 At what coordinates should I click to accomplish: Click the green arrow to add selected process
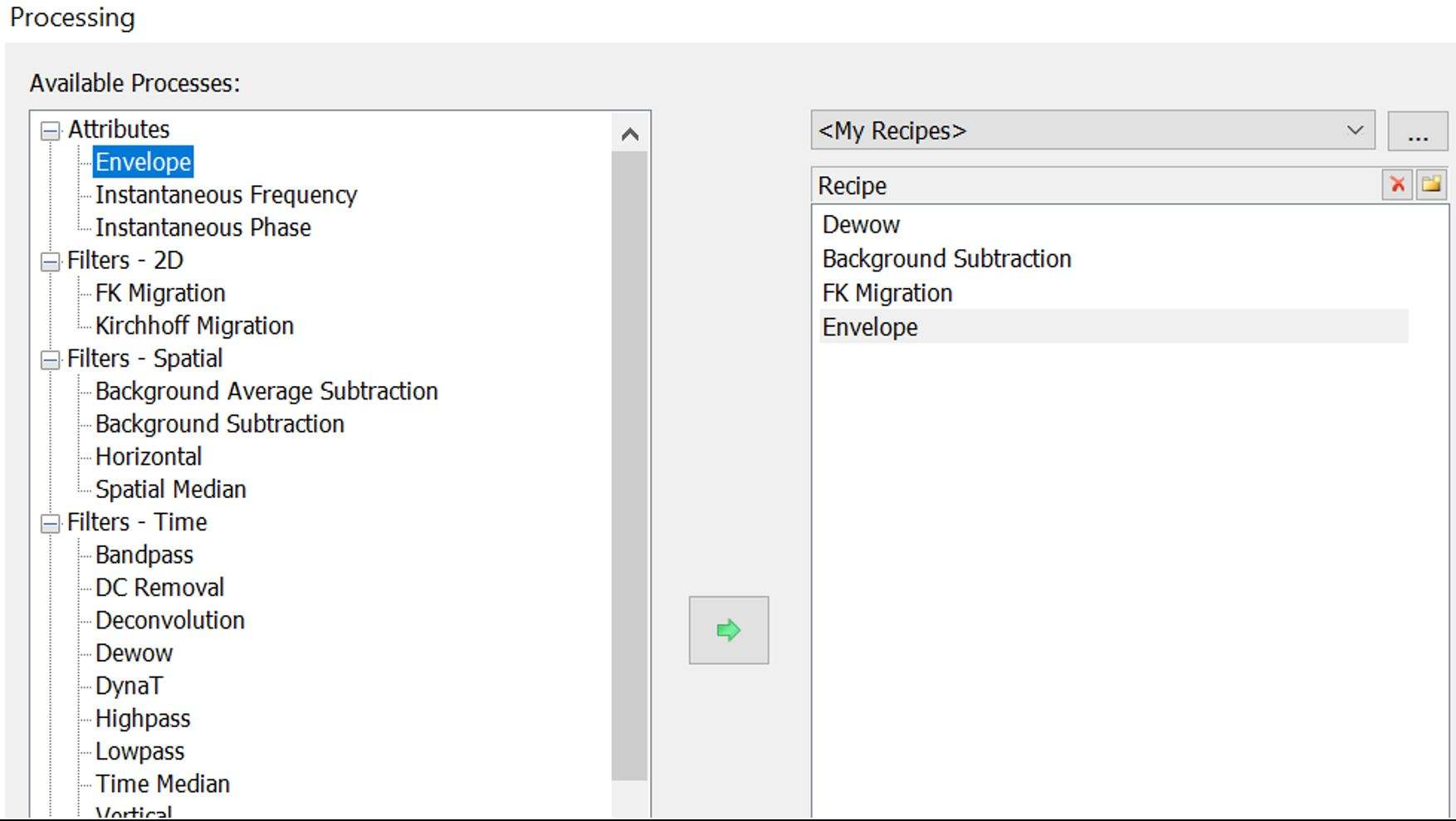727,630
